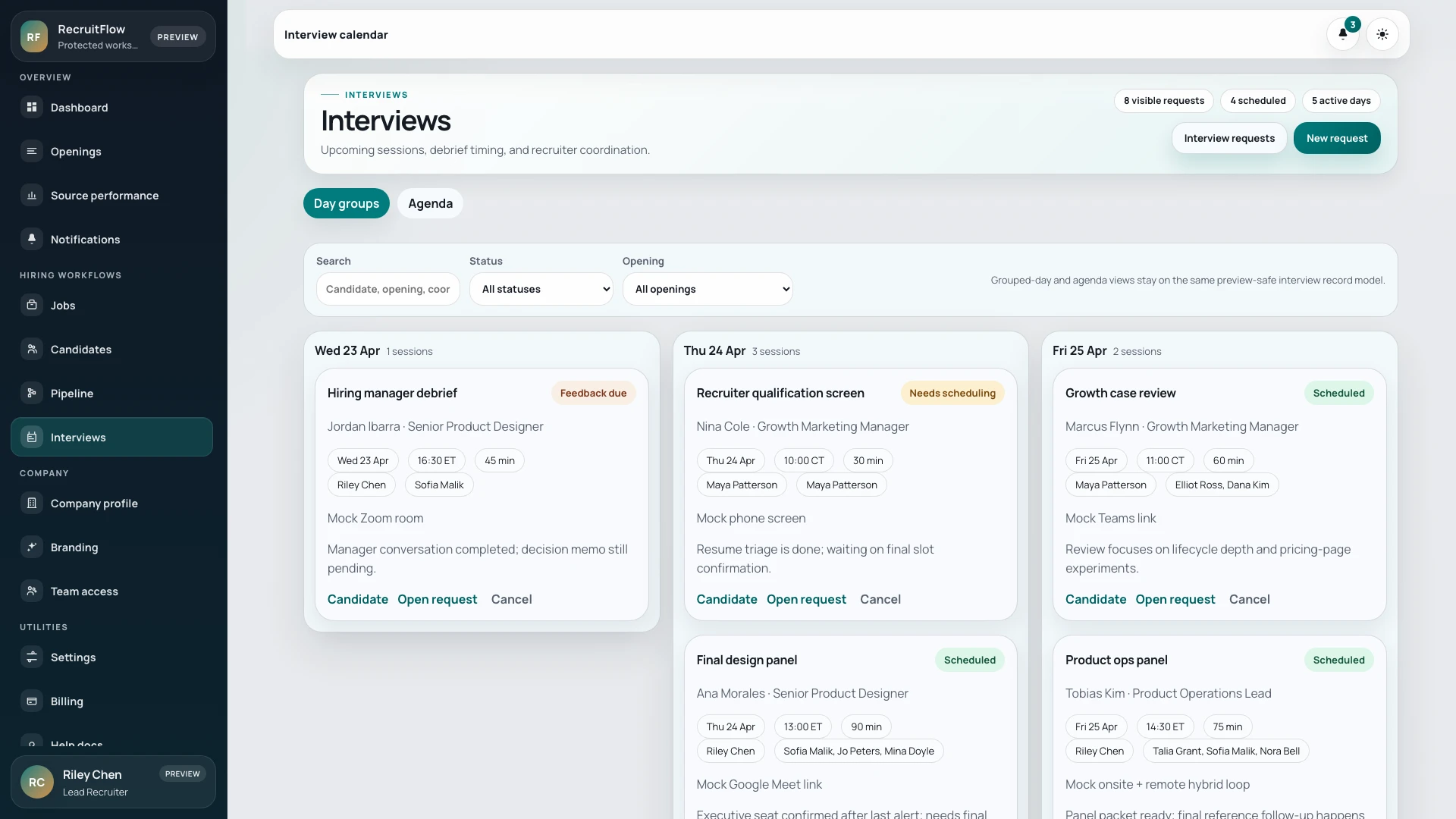
Task: Click the 8 visible requests chip
Action: tap(1164, 101)
